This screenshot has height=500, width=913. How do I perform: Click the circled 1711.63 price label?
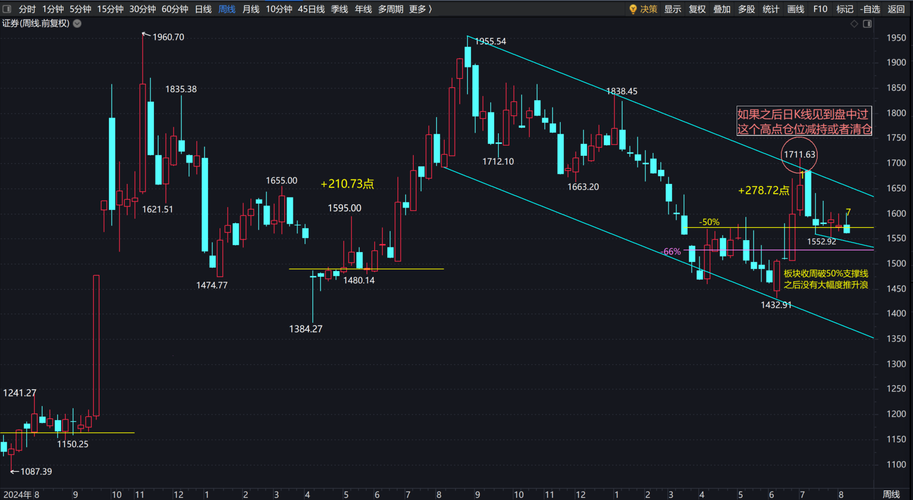[x=799, y=155]
